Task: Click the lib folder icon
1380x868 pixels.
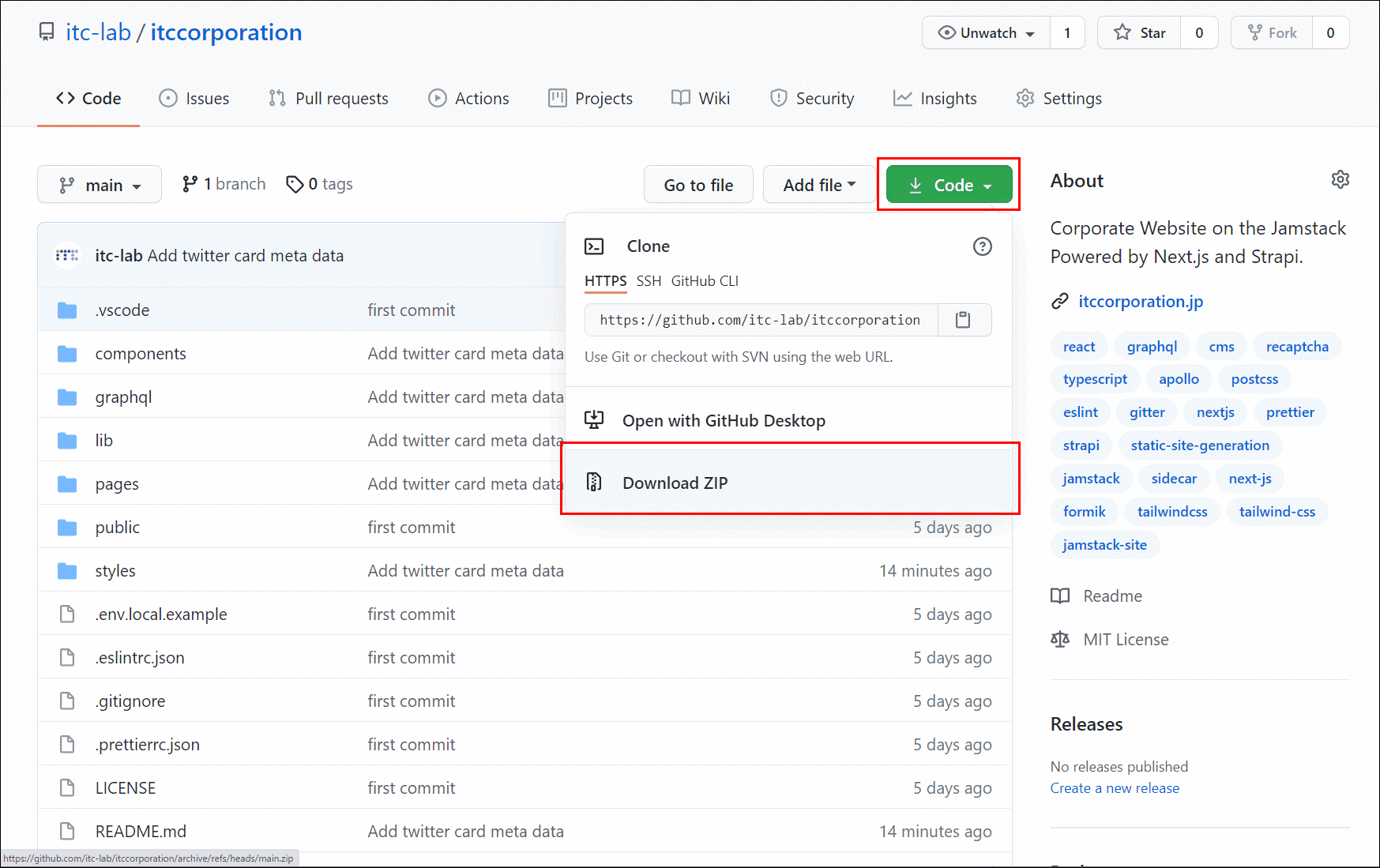Action: tap(67, 441)
